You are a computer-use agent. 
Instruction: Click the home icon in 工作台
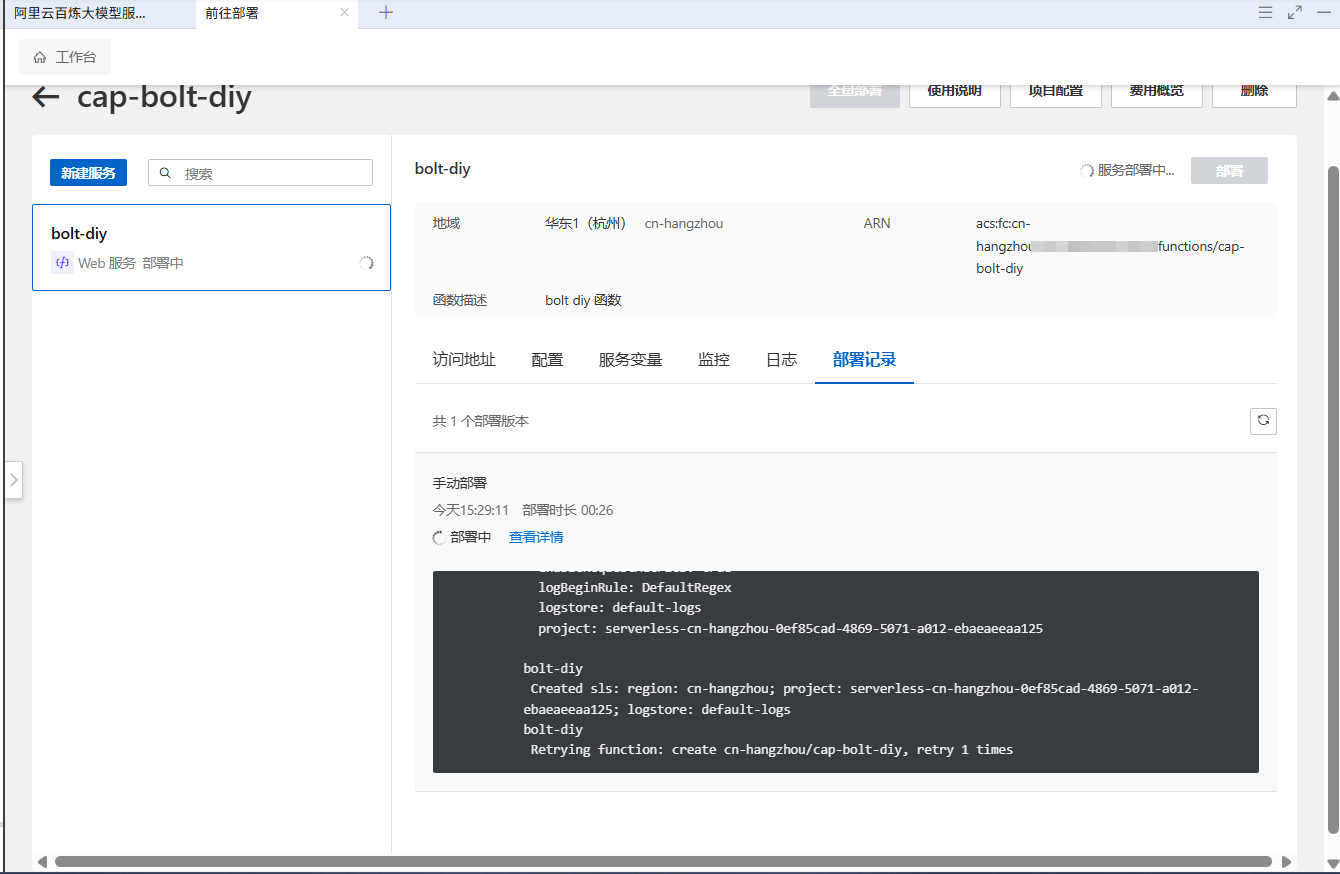[40, 57]
